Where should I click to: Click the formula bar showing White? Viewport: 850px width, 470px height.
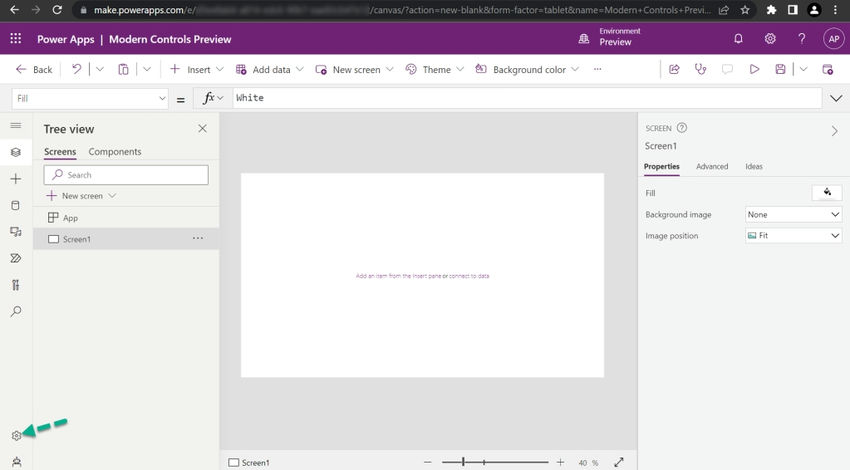(527, 98)
